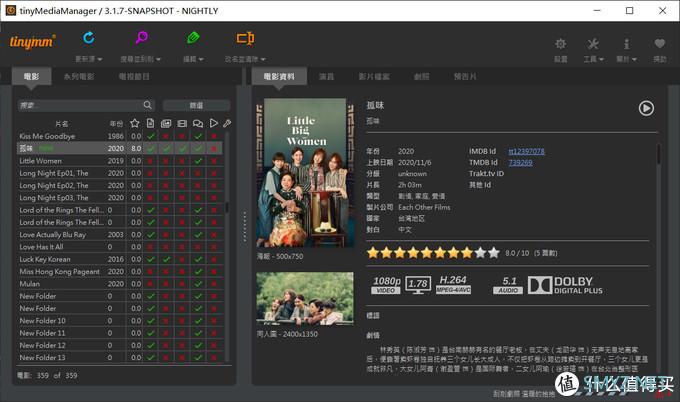The height and width of the screenshot is (402, 680).
Task: Sort by the subtitles speech-bubble column icon
Action: (198, 124)
